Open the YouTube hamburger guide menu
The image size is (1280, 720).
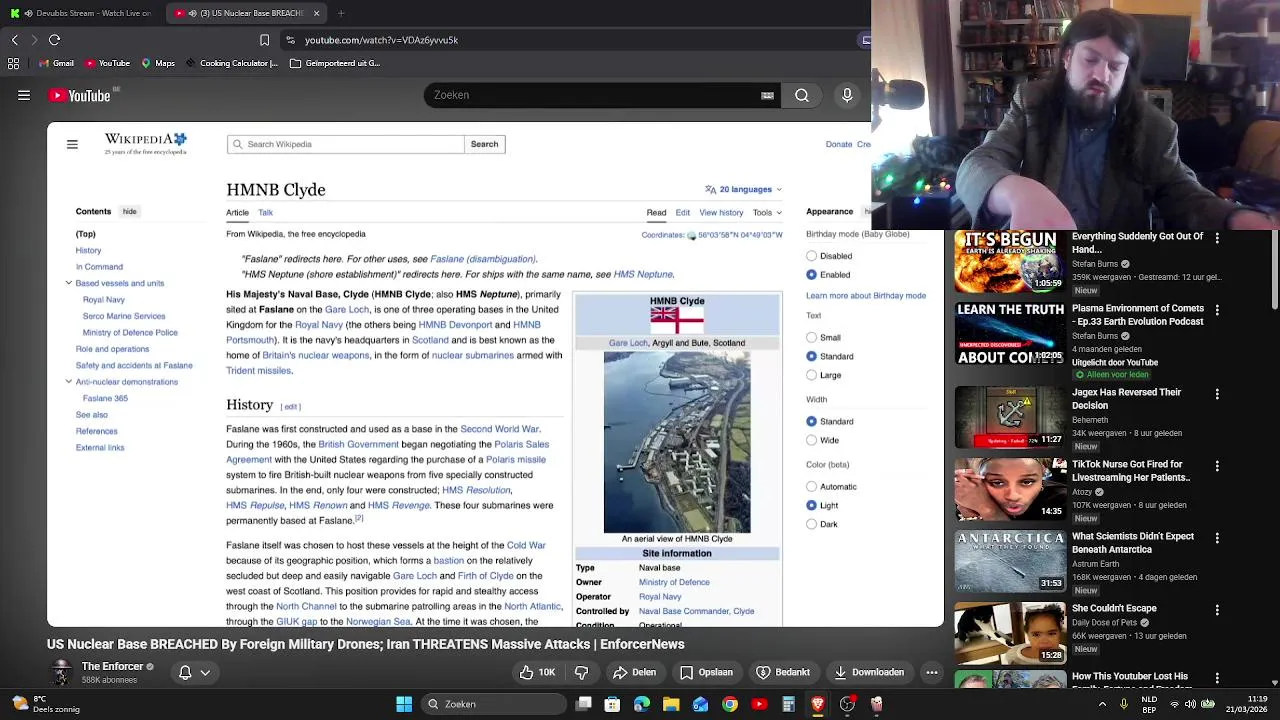click(24, 95)
